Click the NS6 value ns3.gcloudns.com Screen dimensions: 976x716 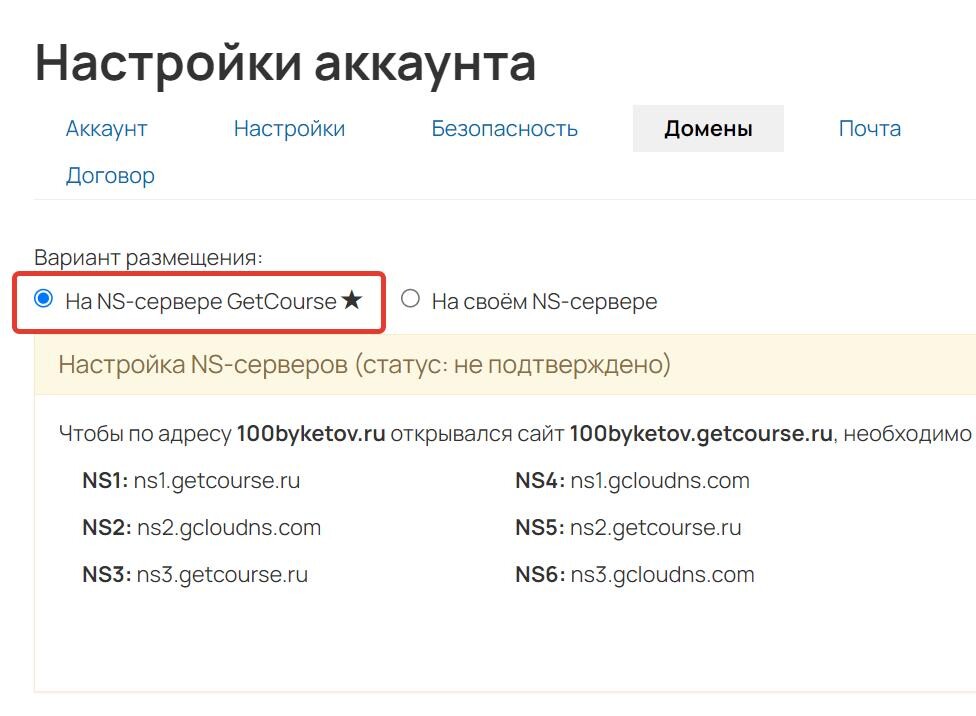(x=662, y=575)
